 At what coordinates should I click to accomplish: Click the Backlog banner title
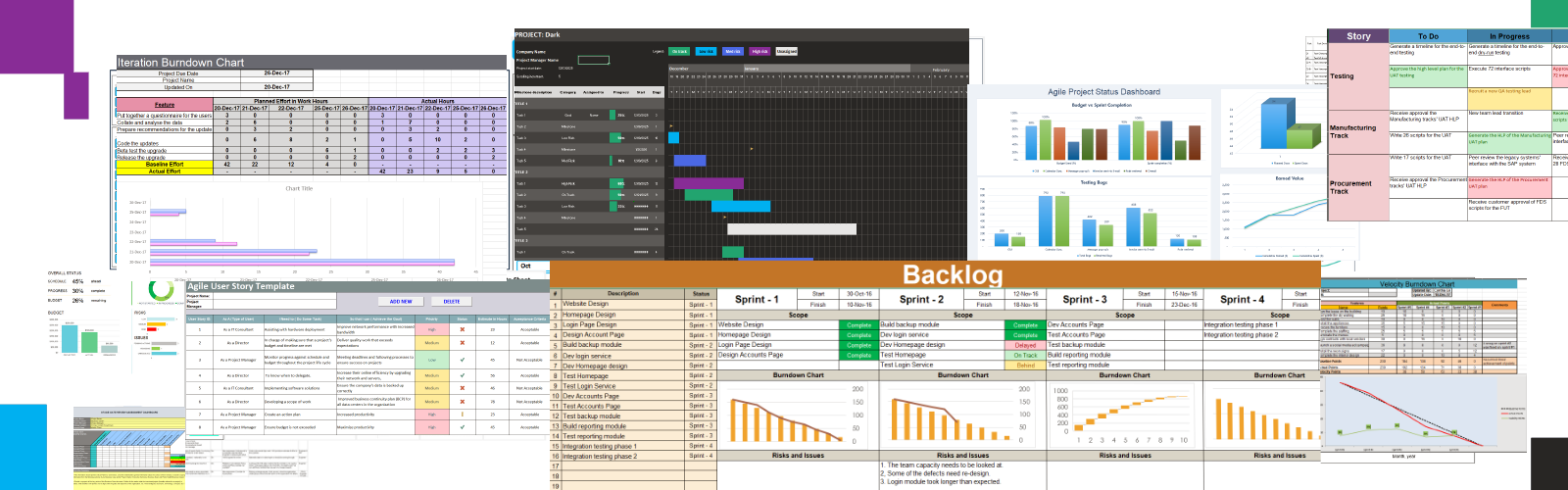953,275
